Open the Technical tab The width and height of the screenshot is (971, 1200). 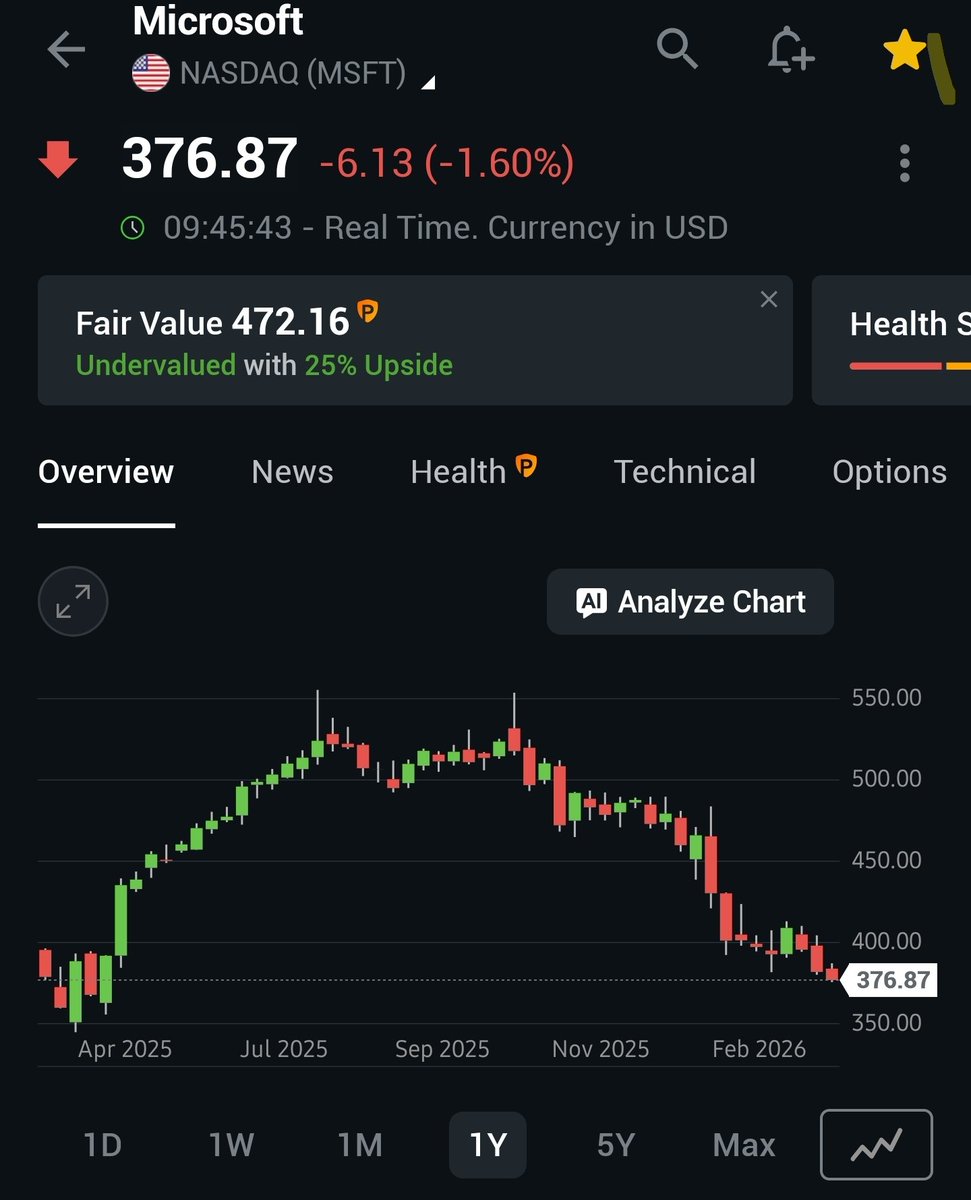(x=685, y=472)
